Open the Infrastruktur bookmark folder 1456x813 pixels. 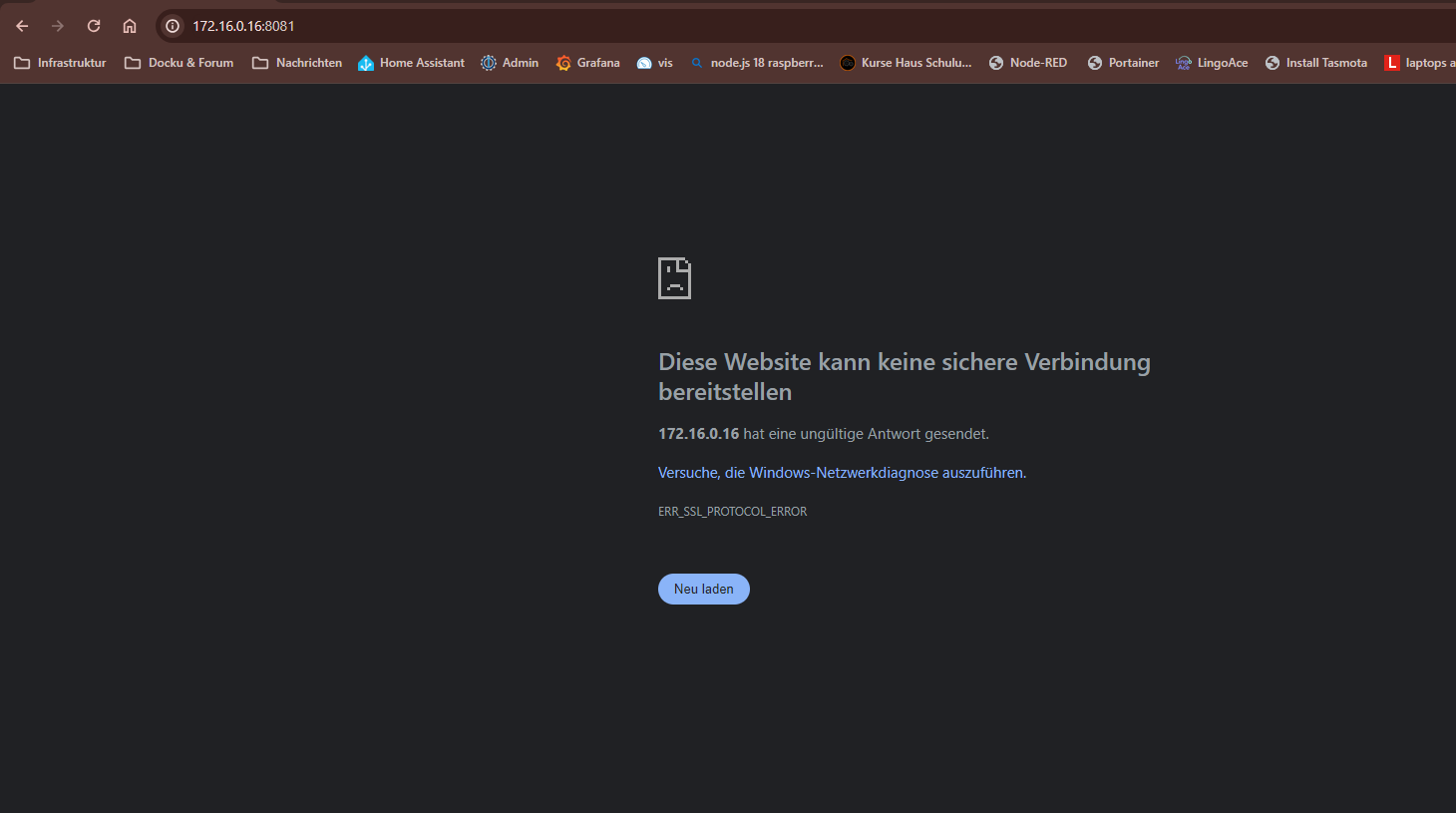60,63
